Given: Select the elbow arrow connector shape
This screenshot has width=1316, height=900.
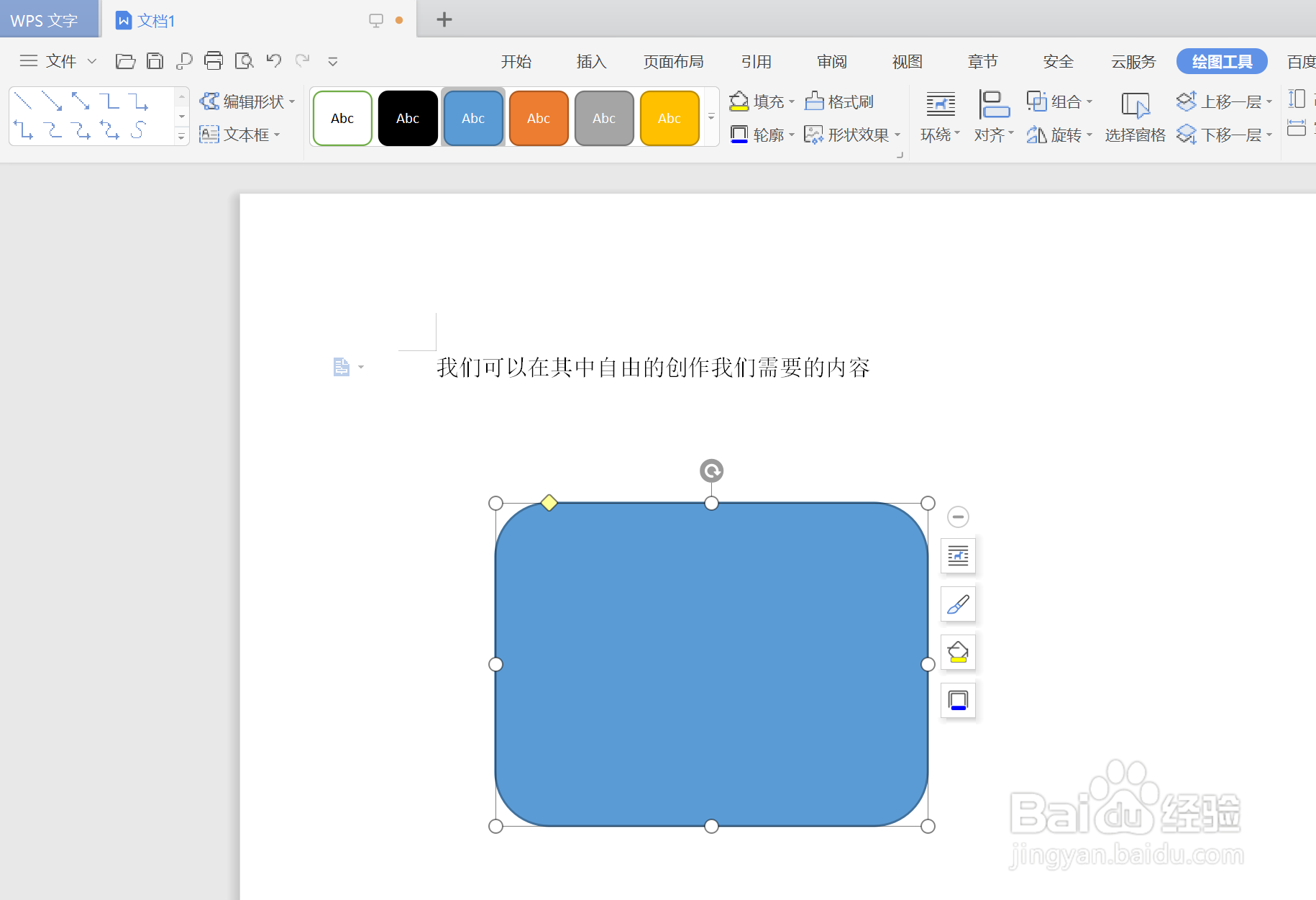Looking at the screenshot, I should coord(138,101).
